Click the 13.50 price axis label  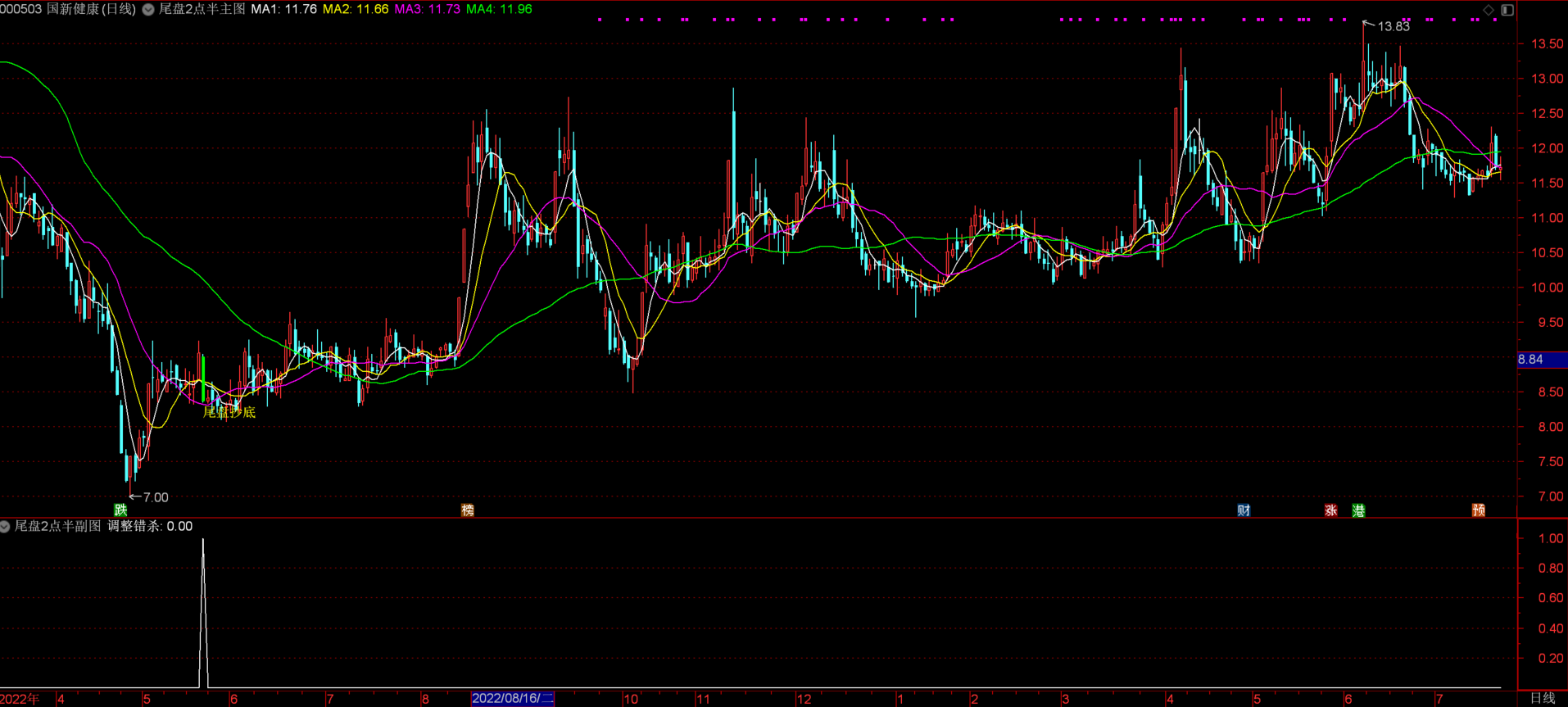1547,44
